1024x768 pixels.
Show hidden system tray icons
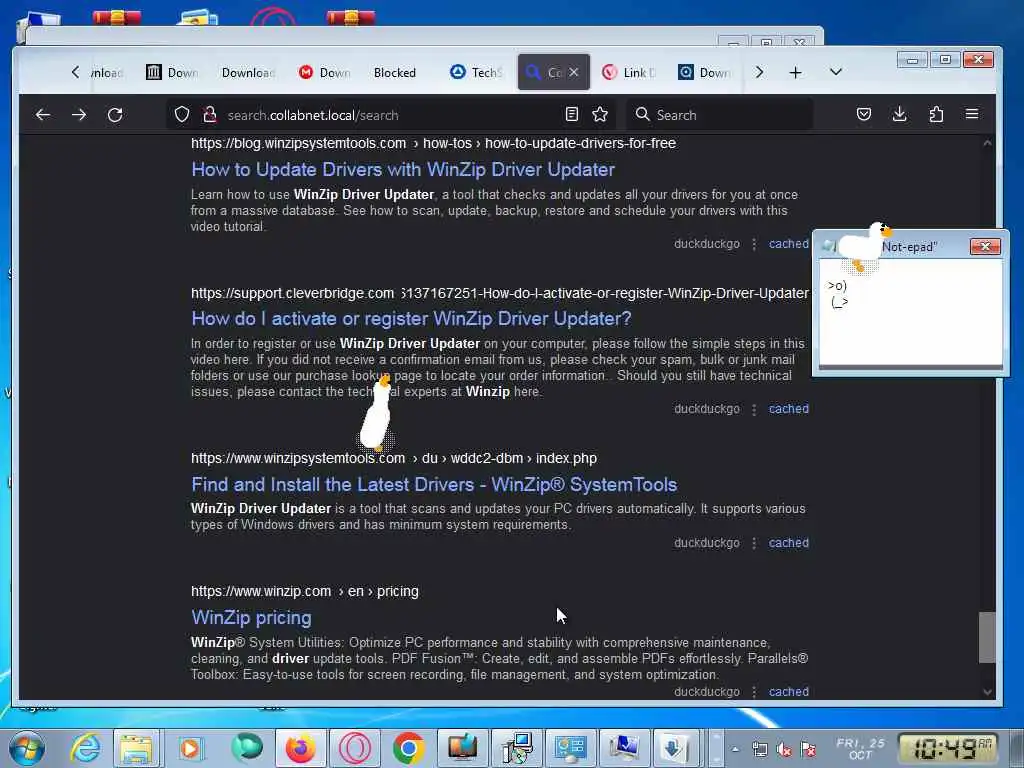(735, 749)
